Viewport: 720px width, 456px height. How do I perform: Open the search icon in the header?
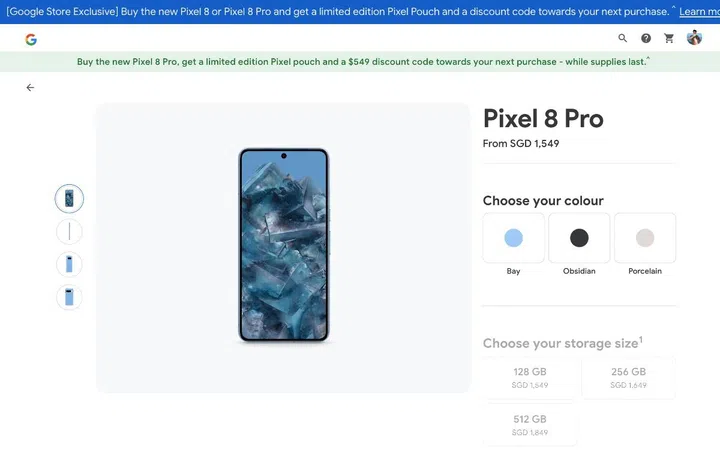click(623, 39)
